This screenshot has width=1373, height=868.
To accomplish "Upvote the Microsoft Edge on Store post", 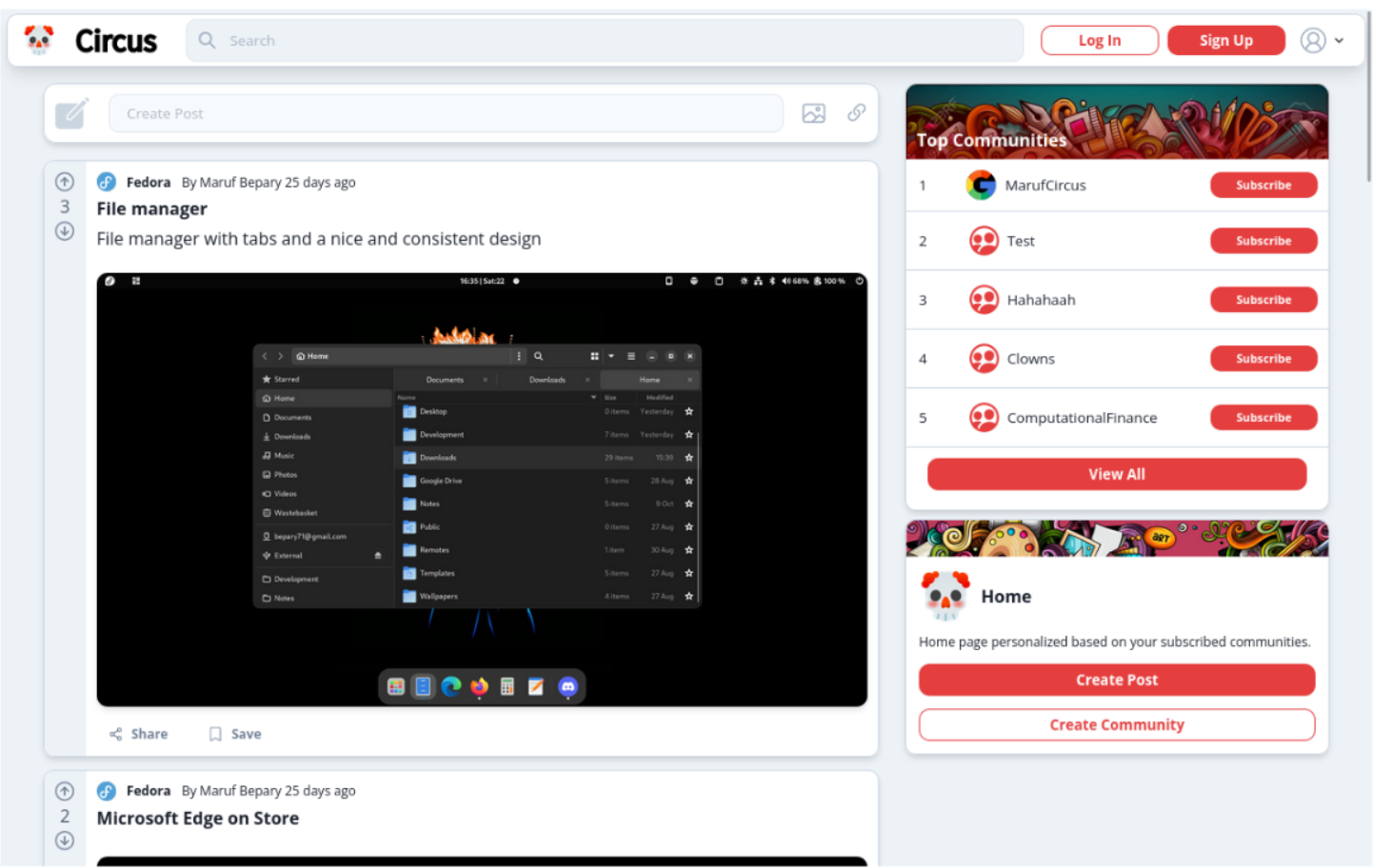I will tap(65, 791).
